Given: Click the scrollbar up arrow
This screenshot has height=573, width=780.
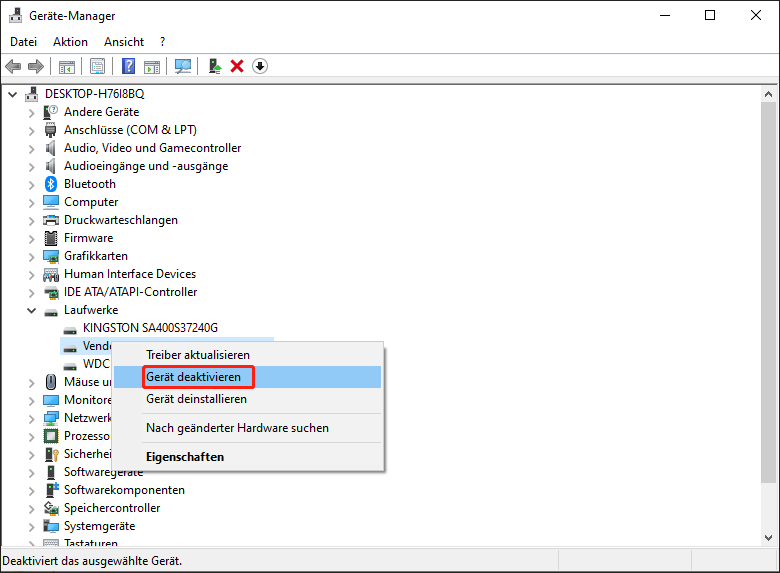Looking at the screenshot, I should point(768,94).
